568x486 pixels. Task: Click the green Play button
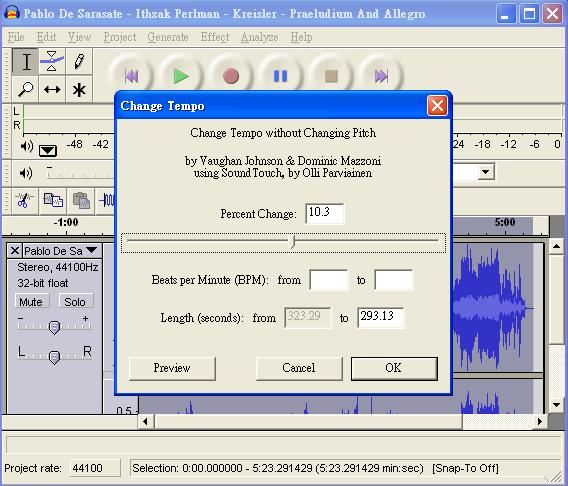tap(181, 76)
